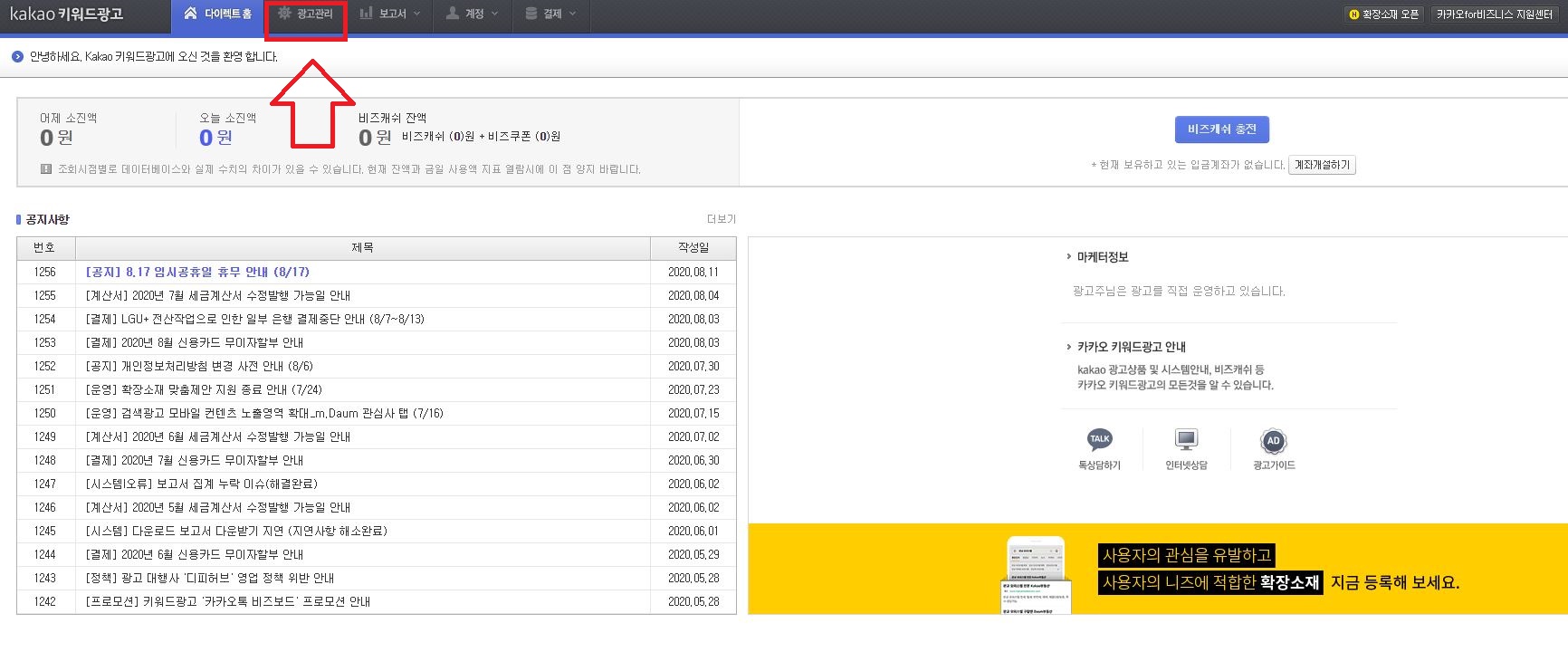Viewport: 1568px width, 652px height.
Task: Open notice 2020년 7월 세금계산서 수정발행 가능일 안내
Action: [218, 295]
